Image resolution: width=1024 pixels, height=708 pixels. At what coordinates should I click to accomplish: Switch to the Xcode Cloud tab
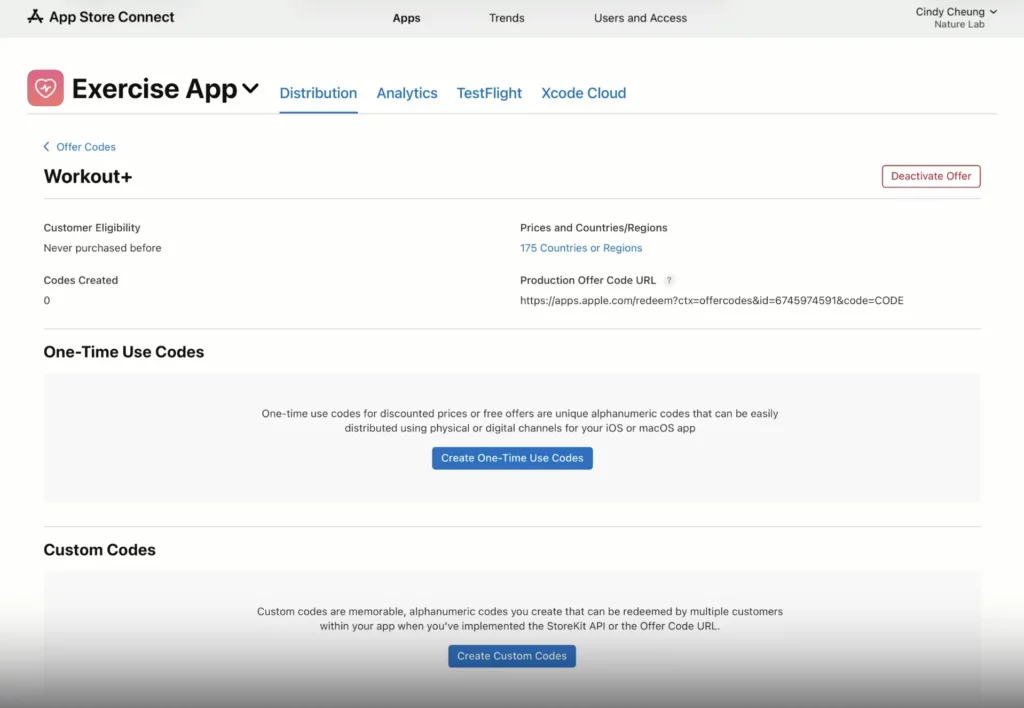coord(583,93)
